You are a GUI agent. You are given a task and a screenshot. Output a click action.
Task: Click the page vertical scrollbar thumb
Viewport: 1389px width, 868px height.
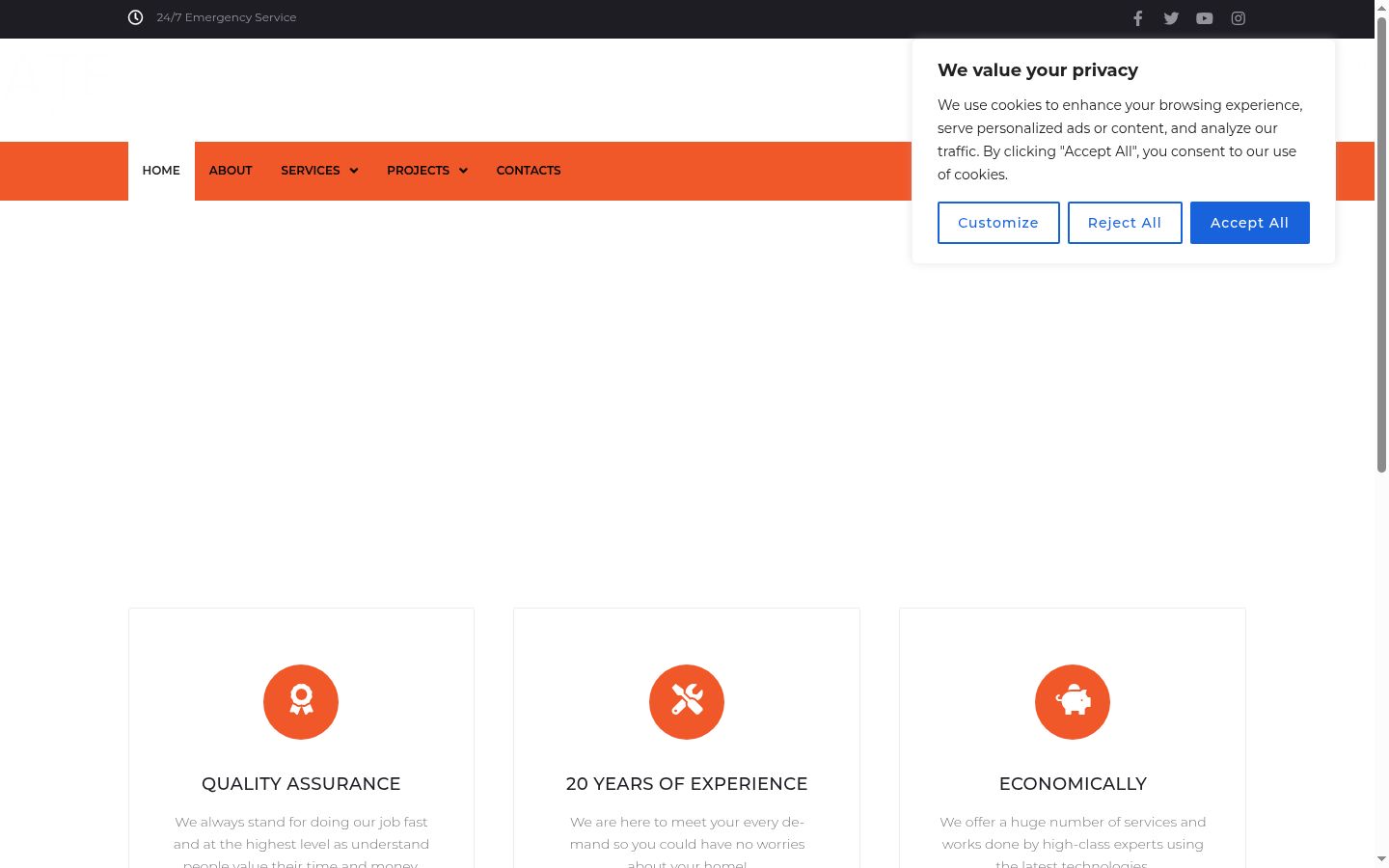click(x=1381, y=244)
